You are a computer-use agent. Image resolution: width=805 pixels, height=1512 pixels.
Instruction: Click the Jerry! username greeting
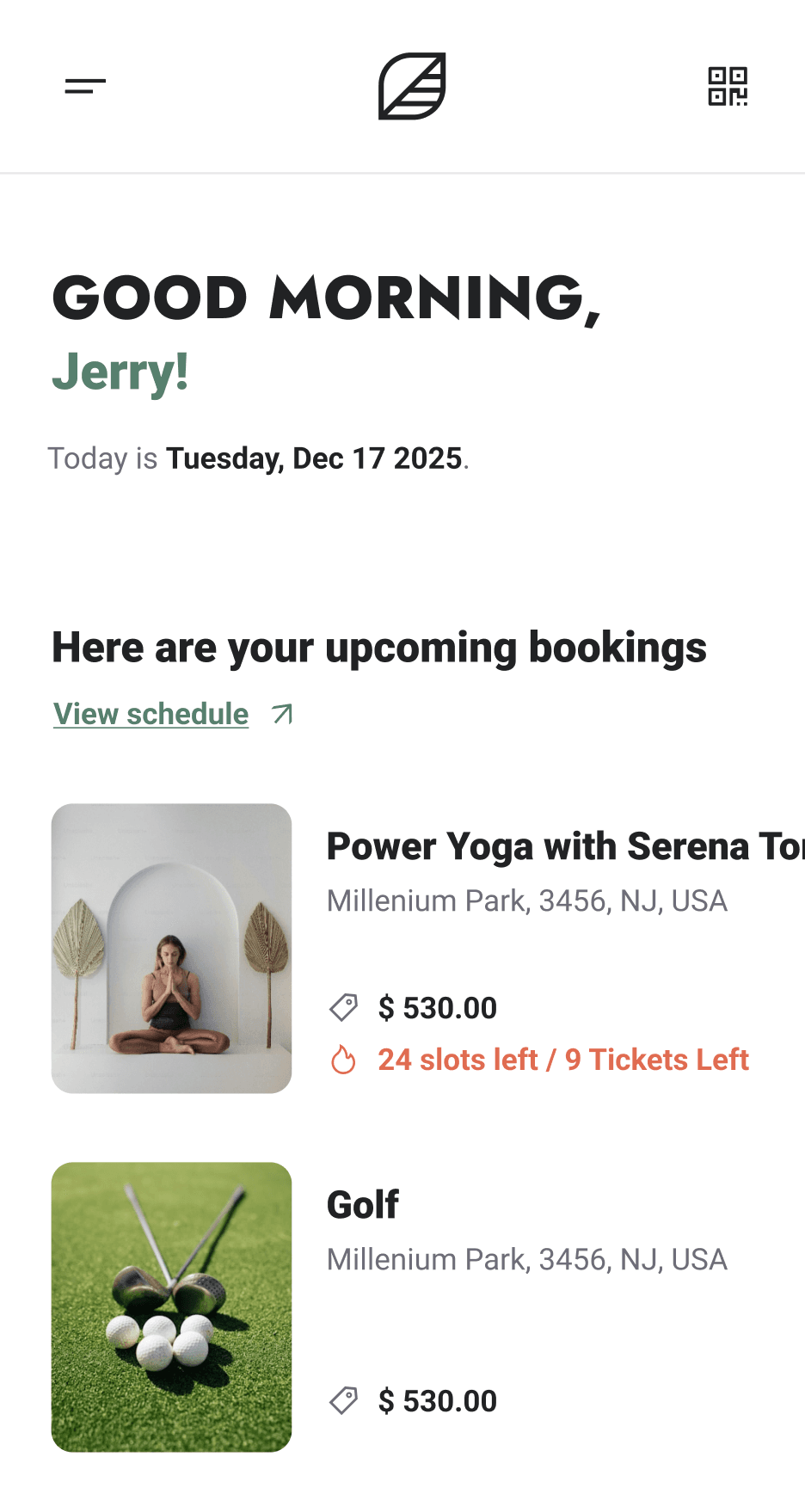120,372
